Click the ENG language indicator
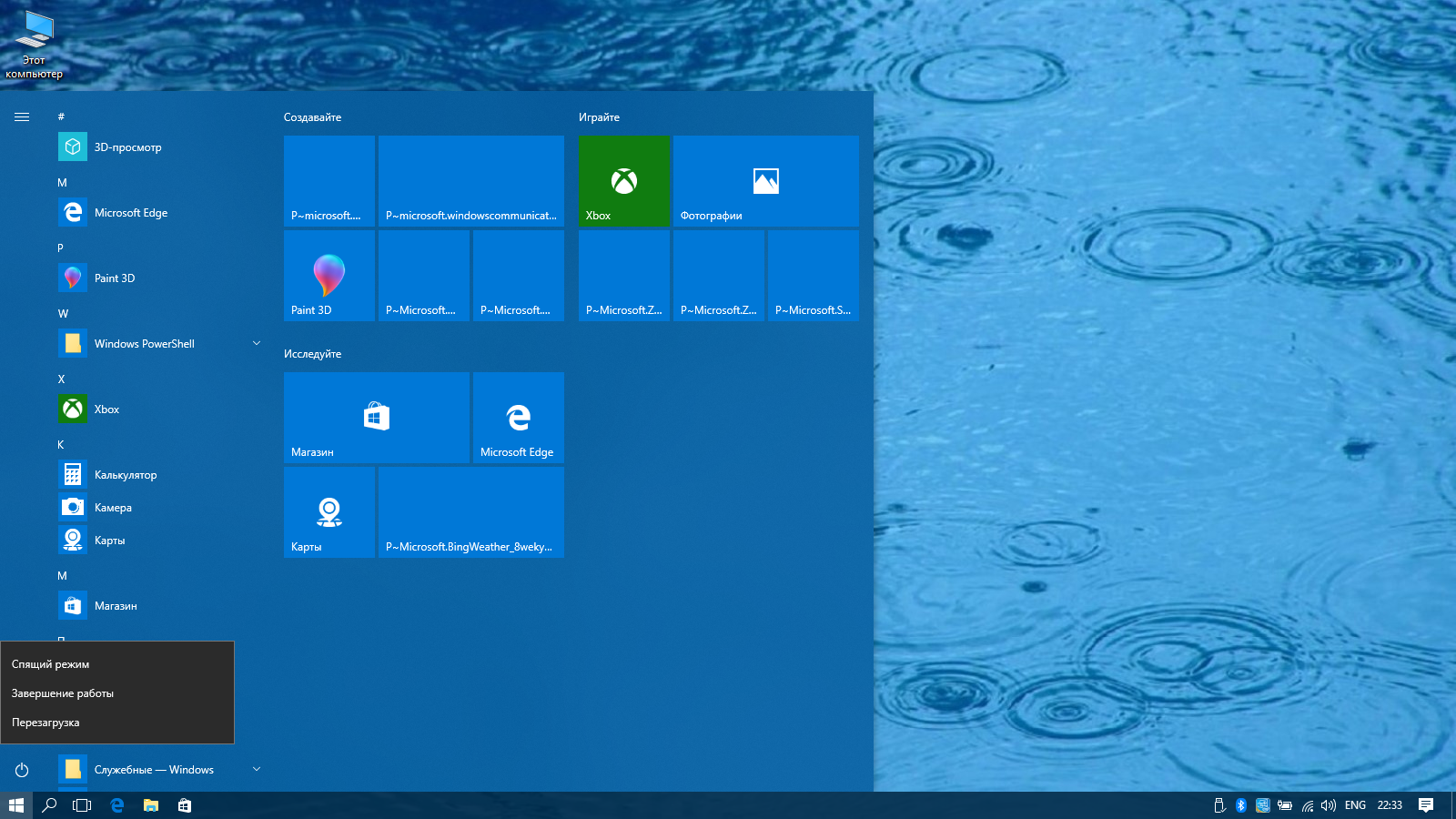 1355,805
